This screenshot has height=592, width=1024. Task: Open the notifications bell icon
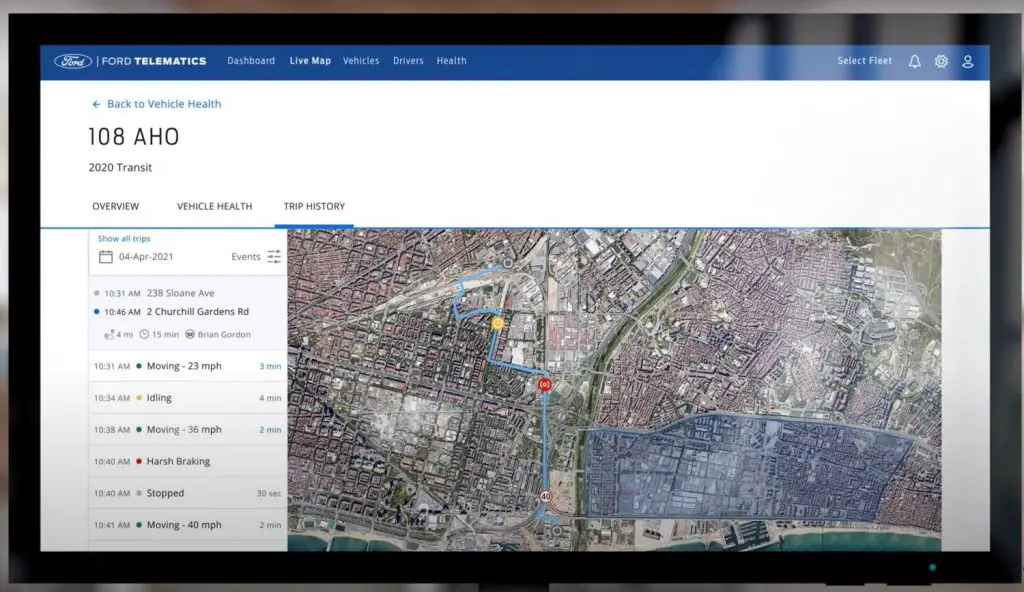point(914,61)
